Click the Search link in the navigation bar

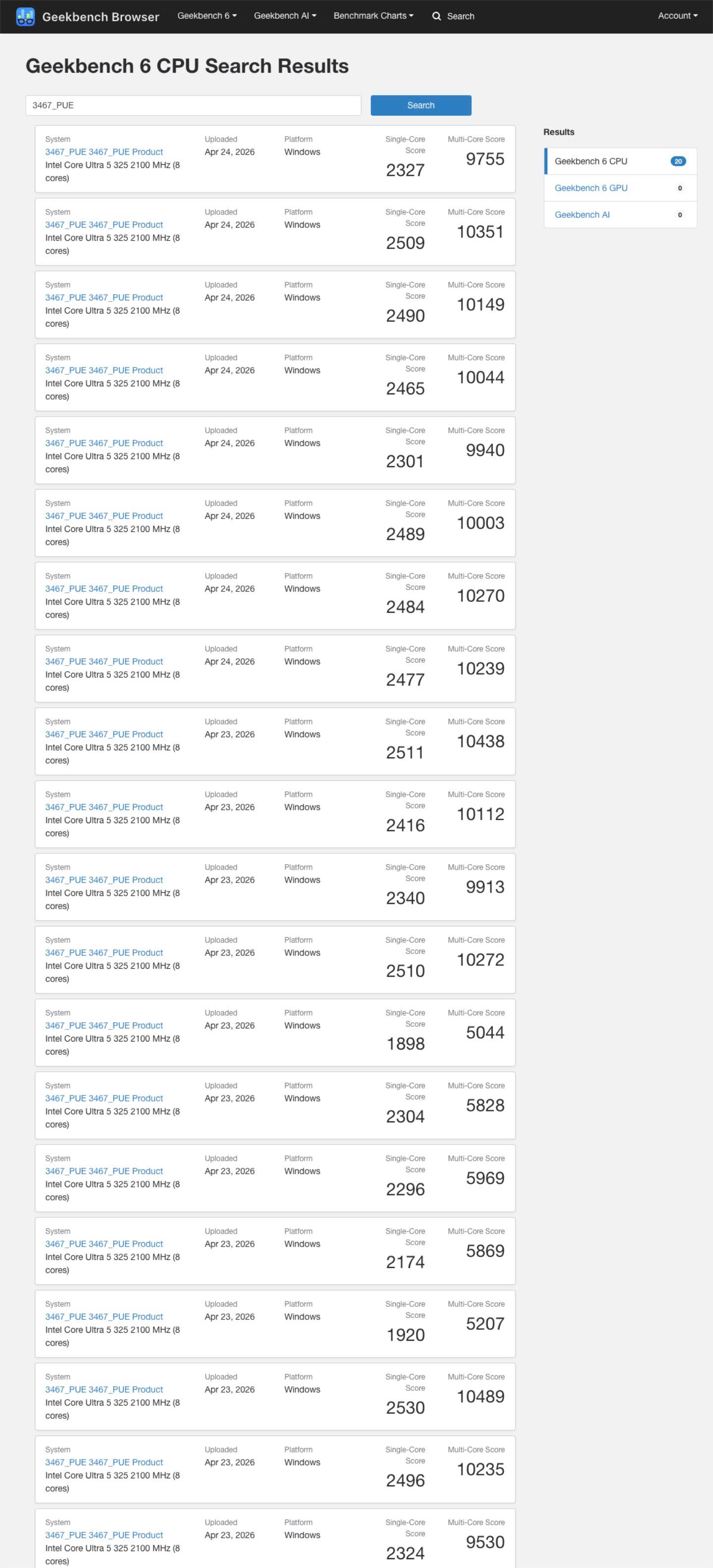pos(460,16)
